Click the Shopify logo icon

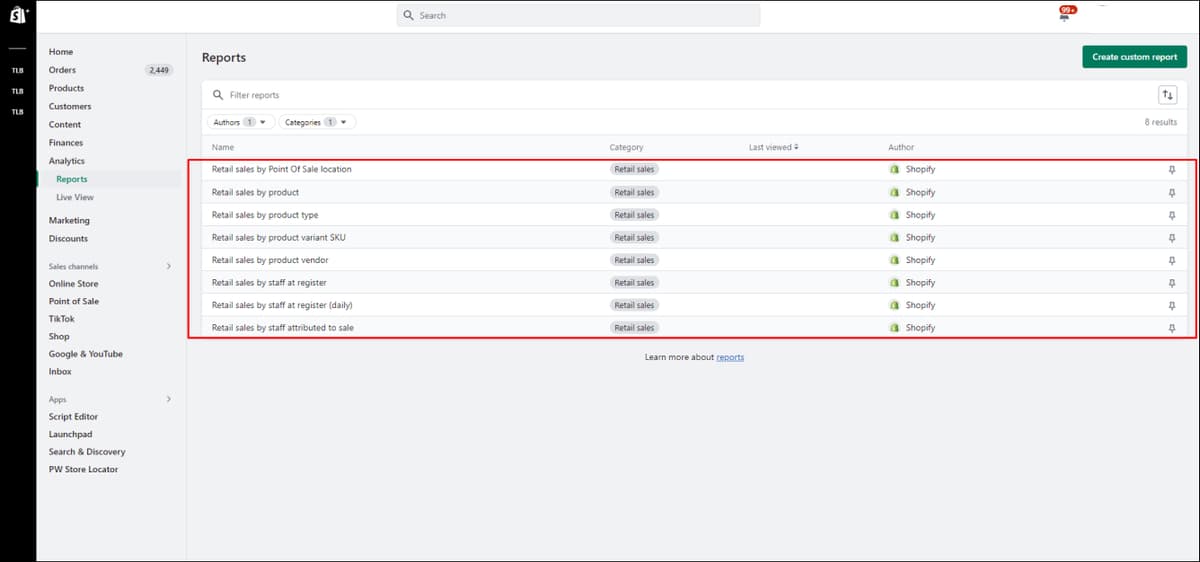[18, 17]
